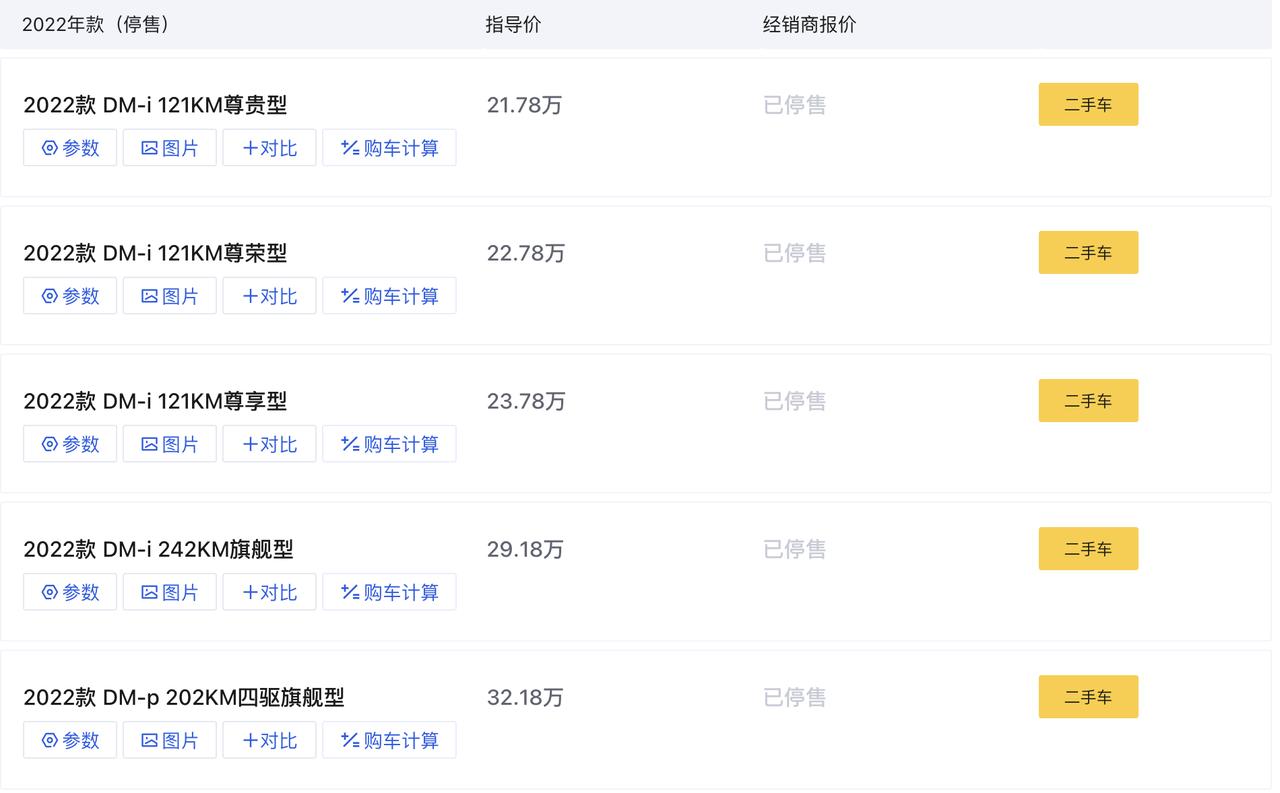Open the 2022款 DM-i 121KM尊贵型 title link

coord(155,105)
